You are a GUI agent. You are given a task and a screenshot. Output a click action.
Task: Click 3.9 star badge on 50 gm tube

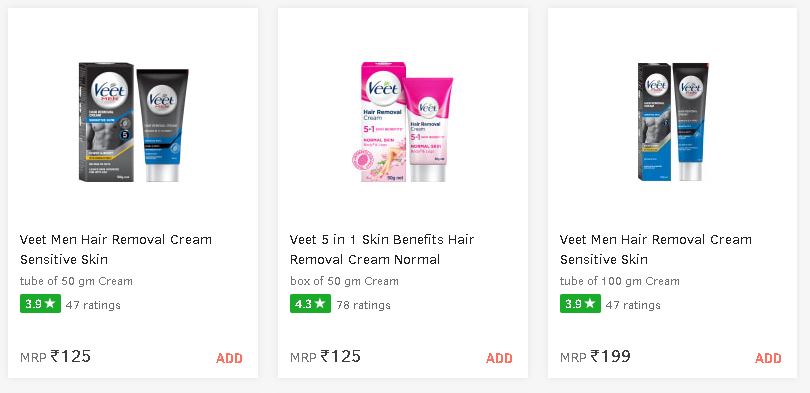40,304
